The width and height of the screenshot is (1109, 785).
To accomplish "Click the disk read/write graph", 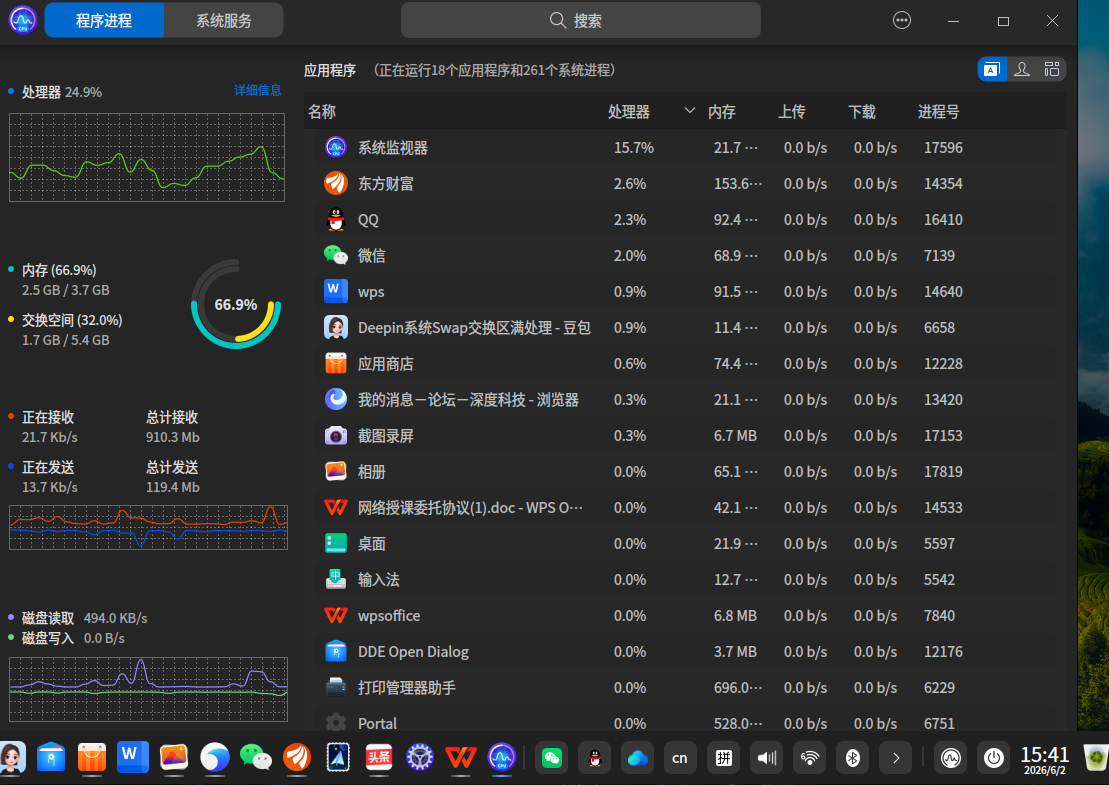I will click(149, 689).
